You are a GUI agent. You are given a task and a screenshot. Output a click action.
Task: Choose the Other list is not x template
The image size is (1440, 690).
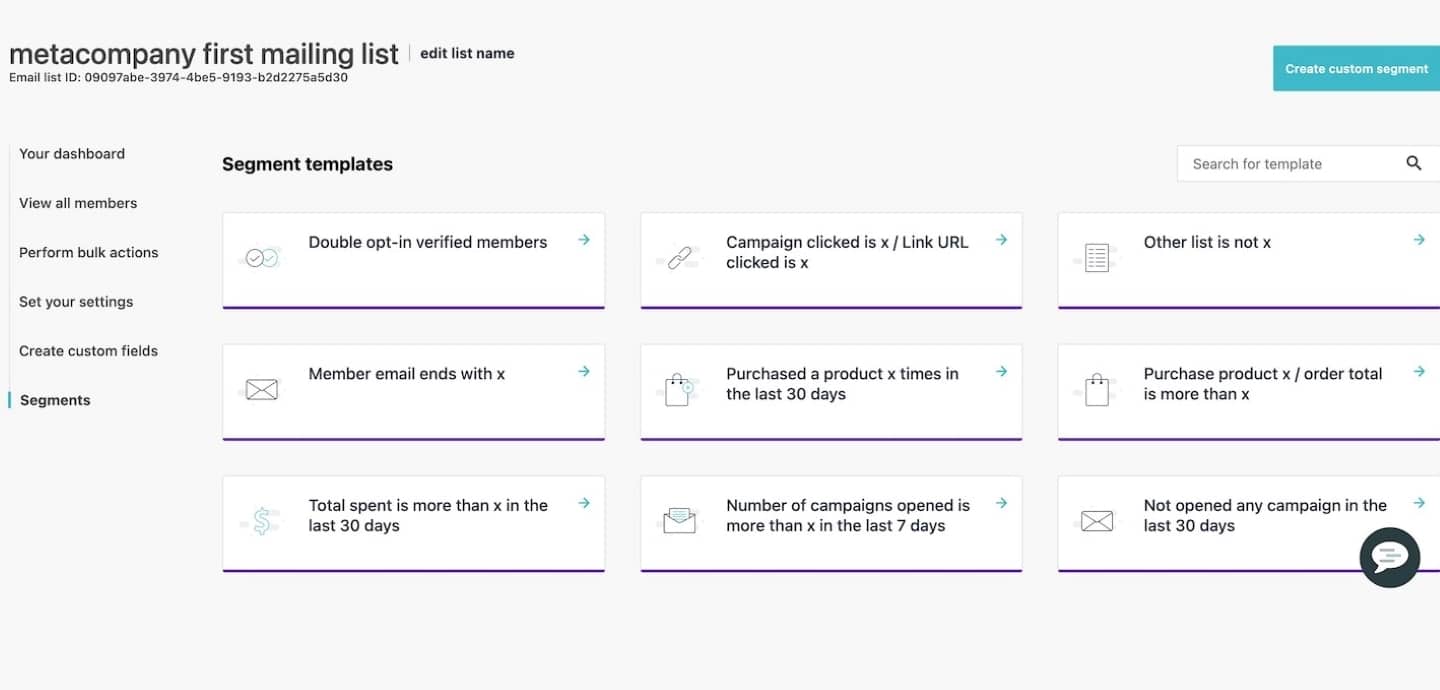1249,260
